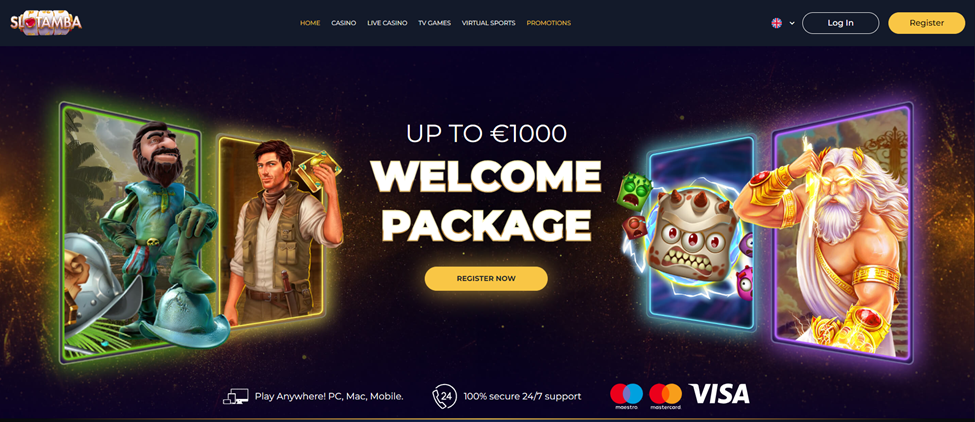Open the Promotions page
The width and height of the screenshot is (975, 422).
pyautogui.click(x=548, y=23)
